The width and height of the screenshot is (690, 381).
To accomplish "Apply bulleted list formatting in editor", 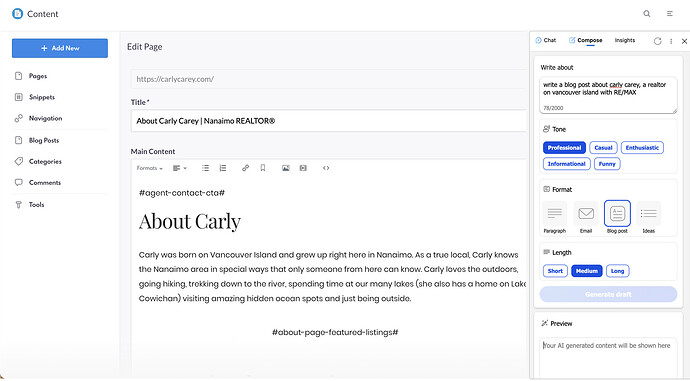I will (x=205, y=168).
